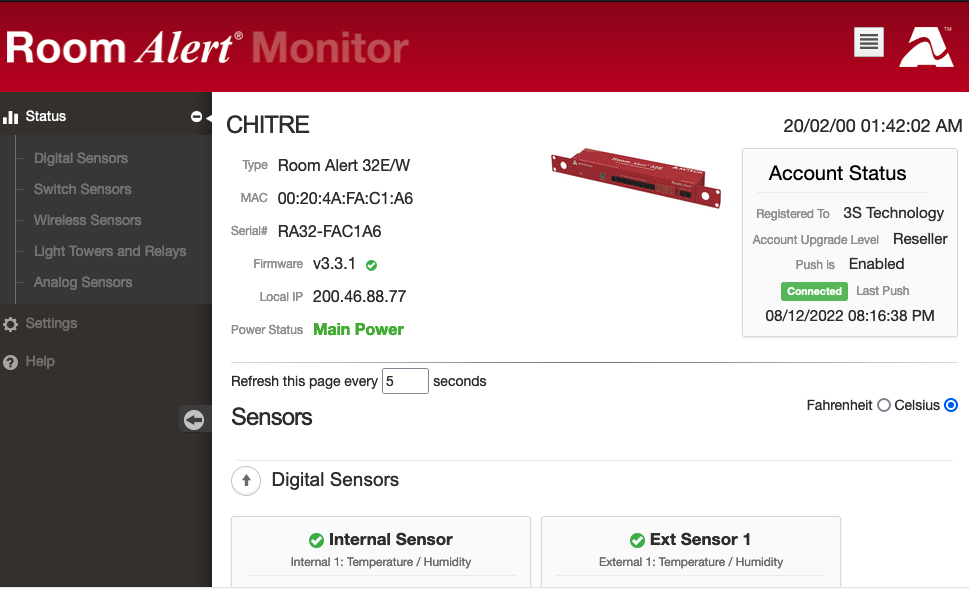Open Wireless Sensors in the sidebar

click(x=87, y=220)
